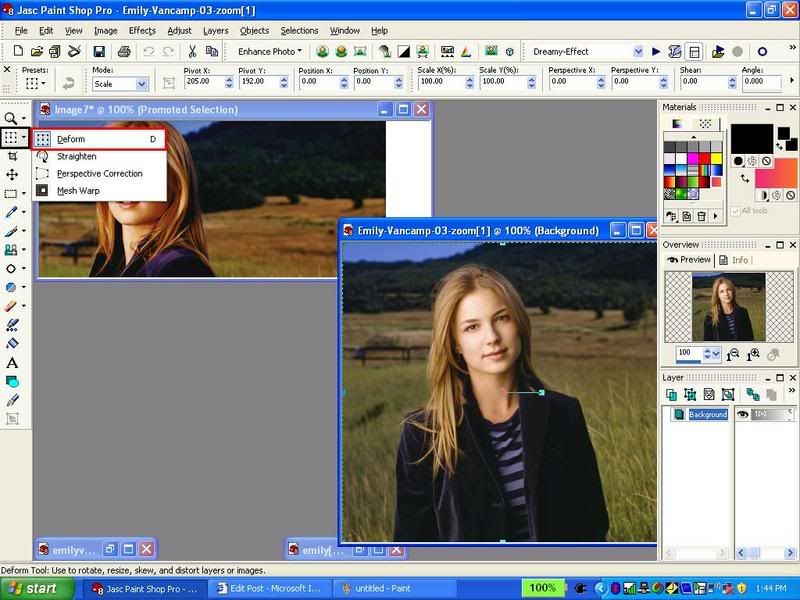The width and height of the screenshot is (800, 600).
Task: Choose the Text tool
Action: (x=12, y=363)
